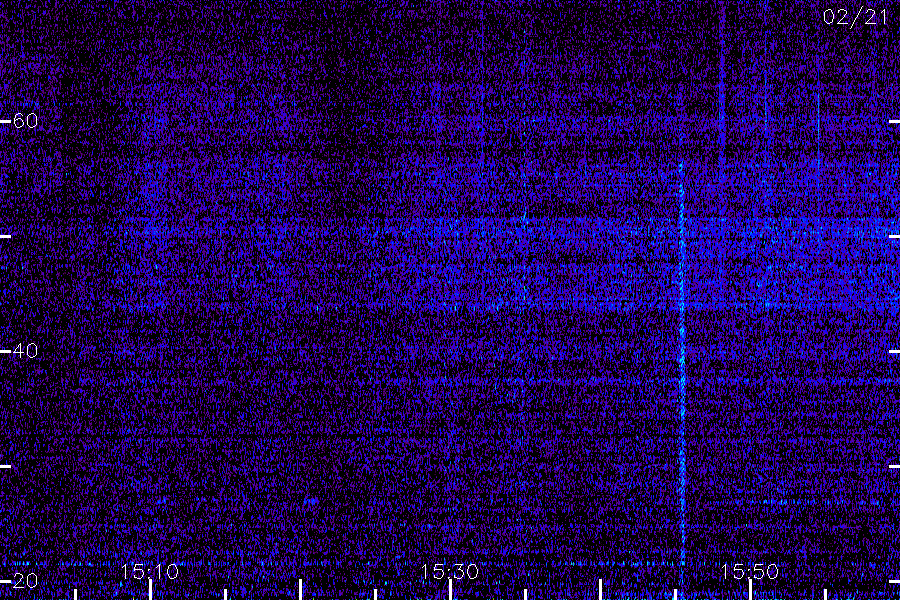This screenshot has width=900, height=600.
Task: Click the 15:50 time label
Action: tap(749, 571)
